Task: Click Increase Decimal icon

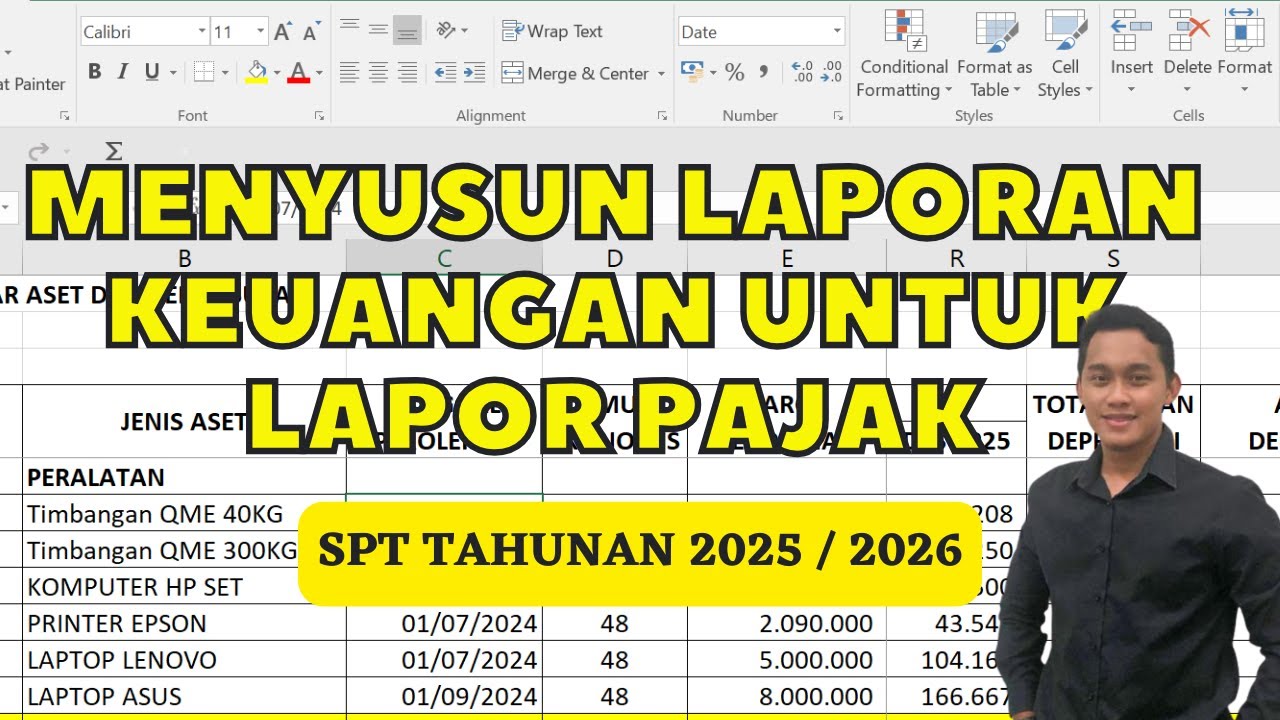Action: (802, 72)
